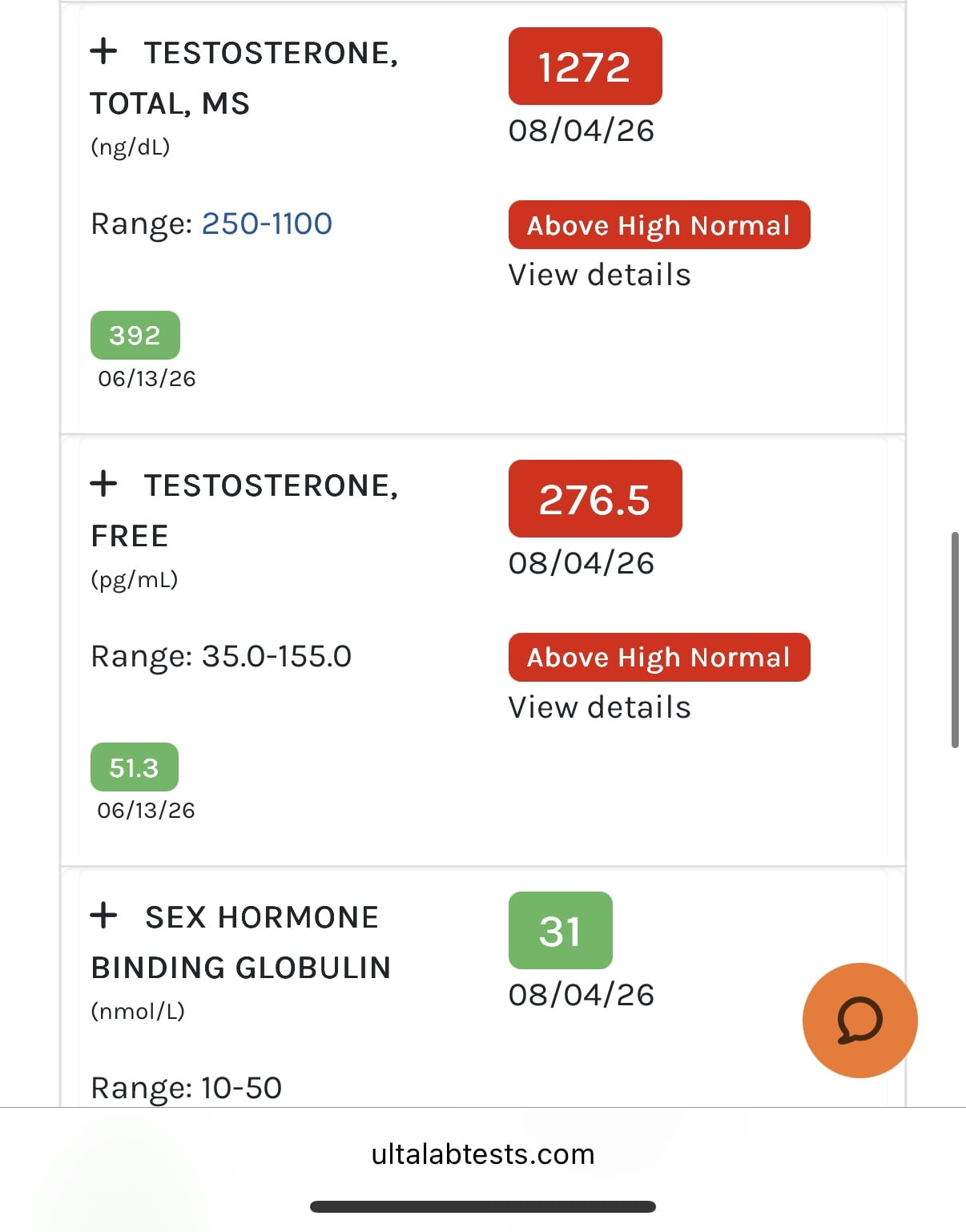The width and height of the screenshot is (966, 1232).
Task: Click the 250-1100 range link
Action: (x=267, y=223)
